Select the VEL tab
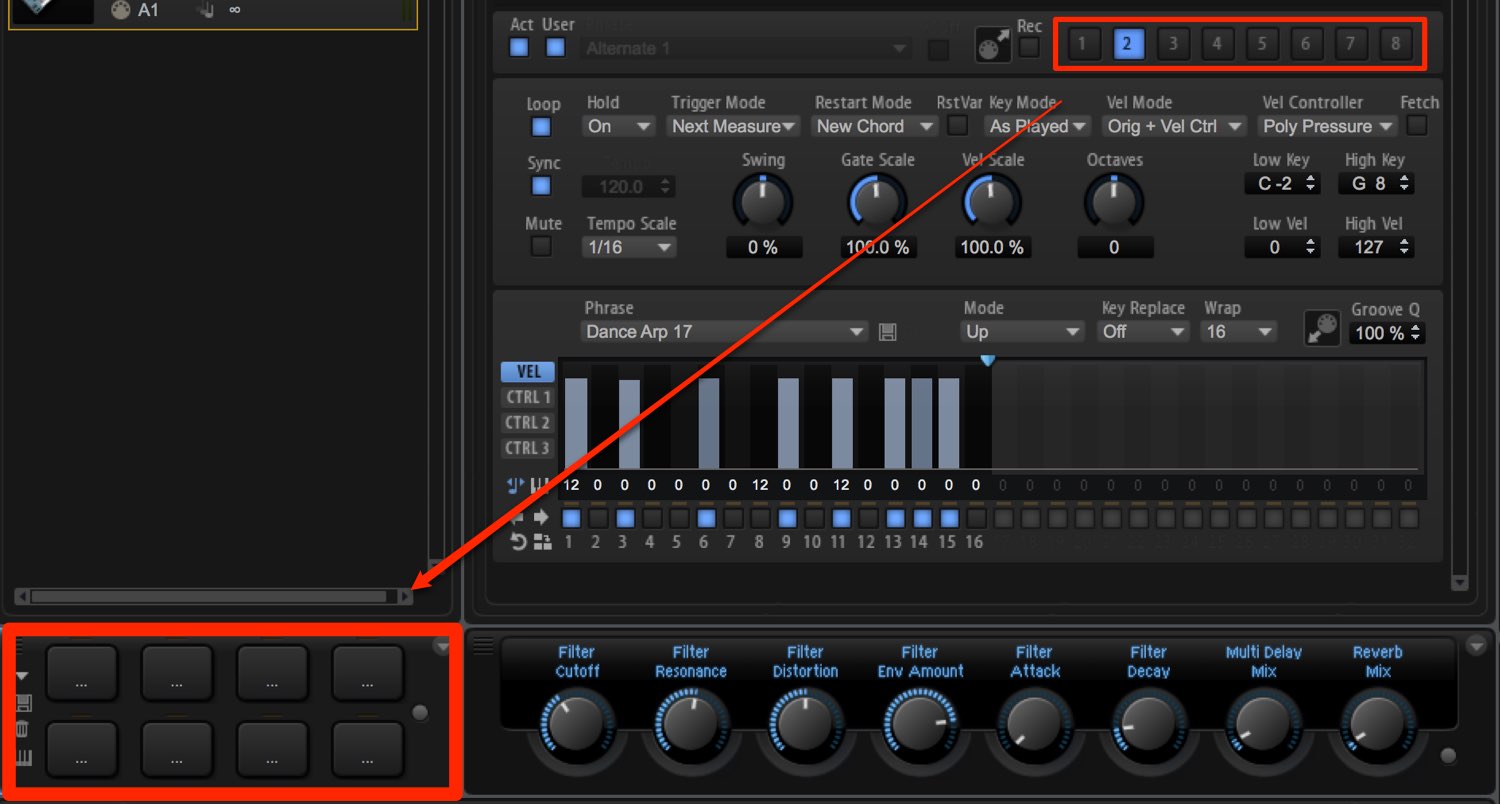 tap(528, 371)
